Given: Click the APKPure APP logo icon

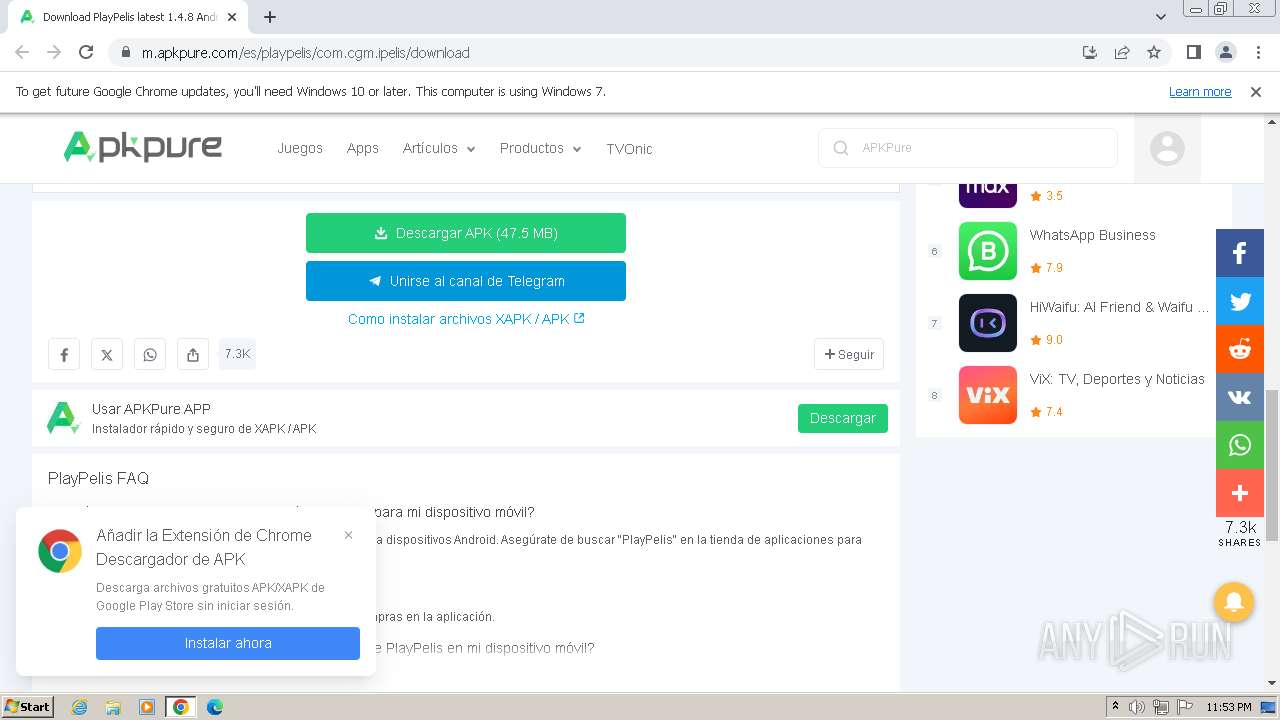Looking at the screenshot, I should [63, 418].
